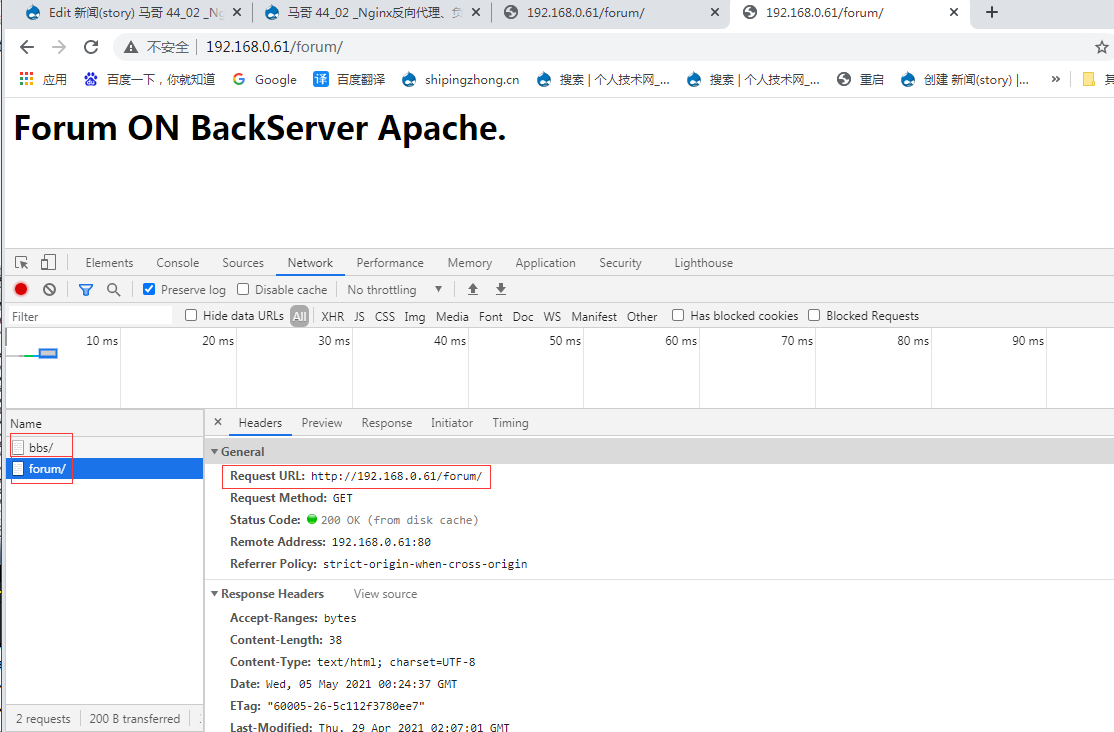Image resolution: width=1114 pixels, height=732 pixels.
Task: Open the Timing tab for request
Action: pos(510,423)
